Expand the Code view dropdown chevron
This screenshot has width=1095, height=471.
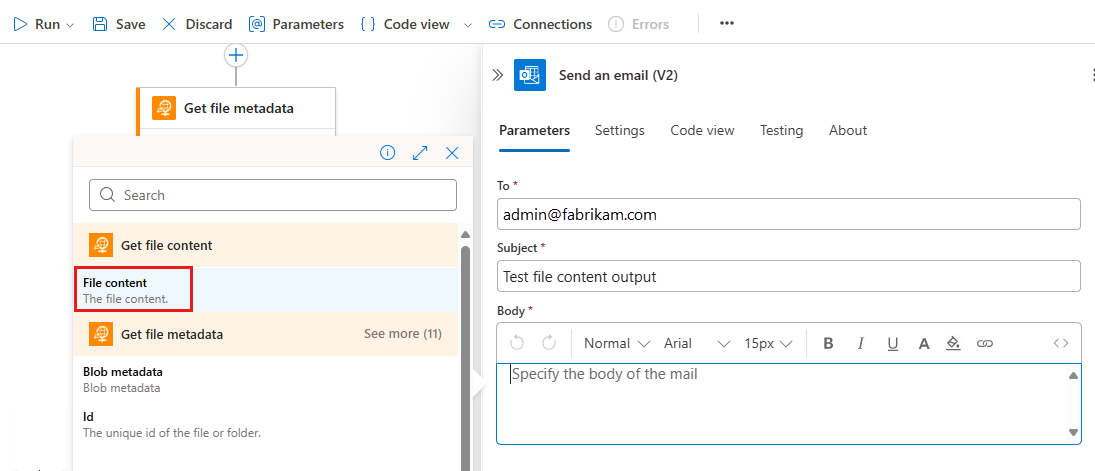[468, 24]
